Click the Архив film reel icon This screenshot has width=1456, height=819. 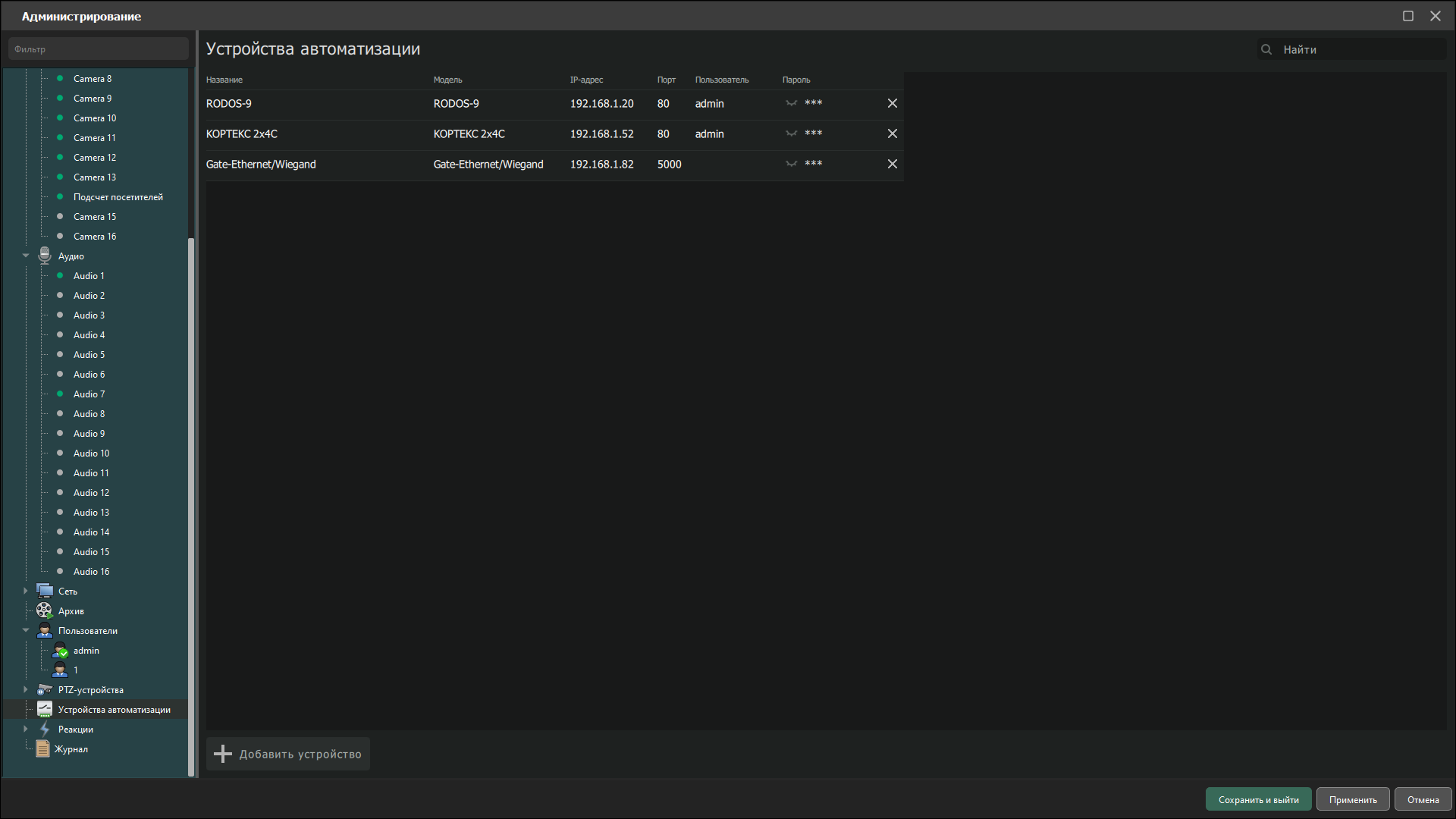(45, 610)
